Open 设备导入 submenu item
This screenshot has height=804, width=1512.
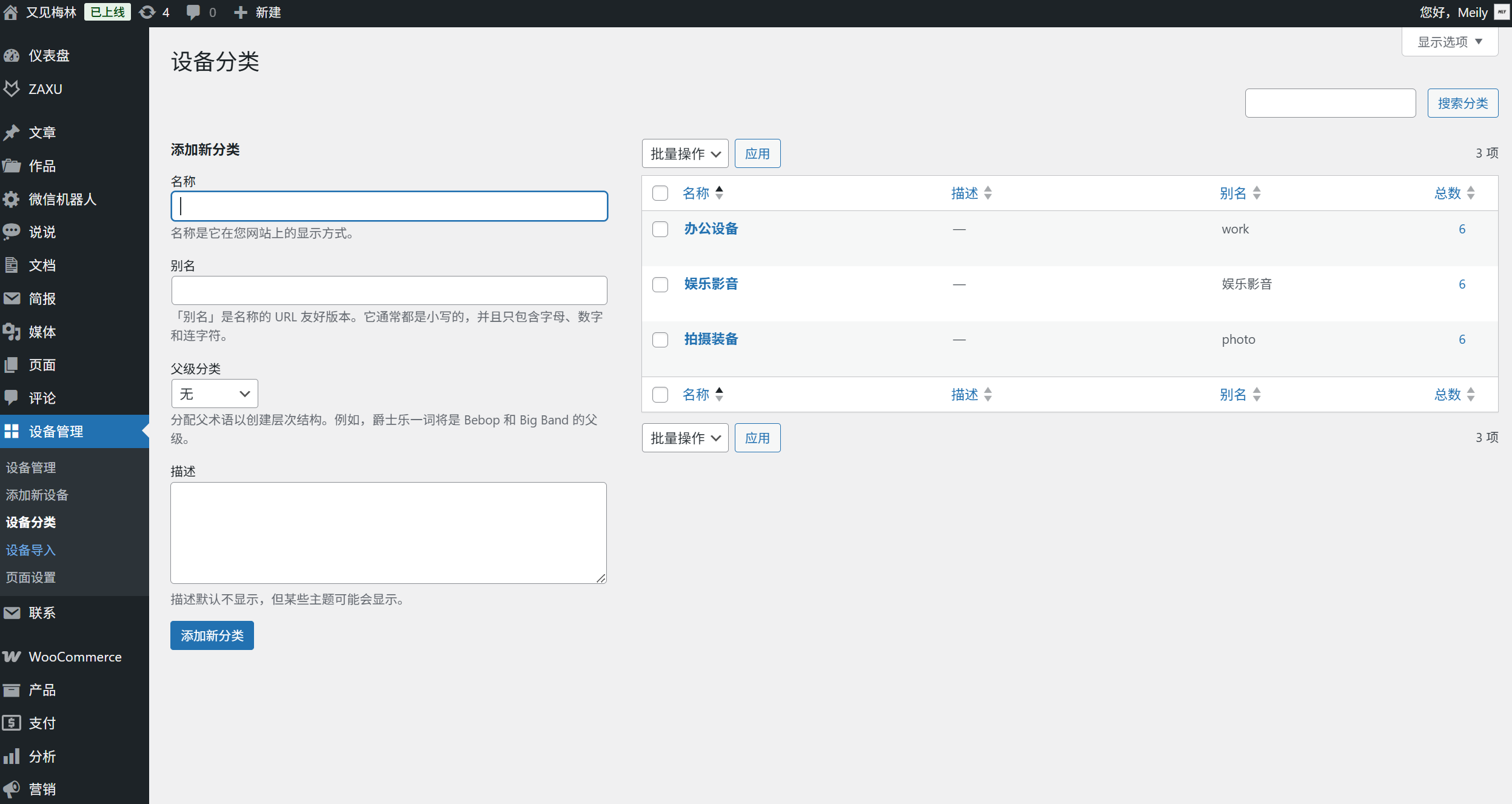[31, 551]
